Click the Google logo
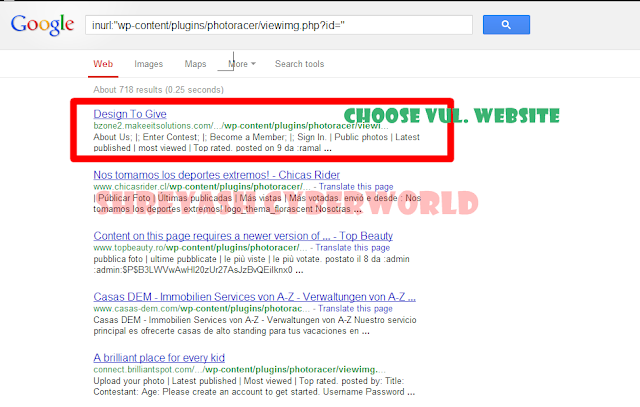Viewport: 640px width, 407px height. [42, 25]
